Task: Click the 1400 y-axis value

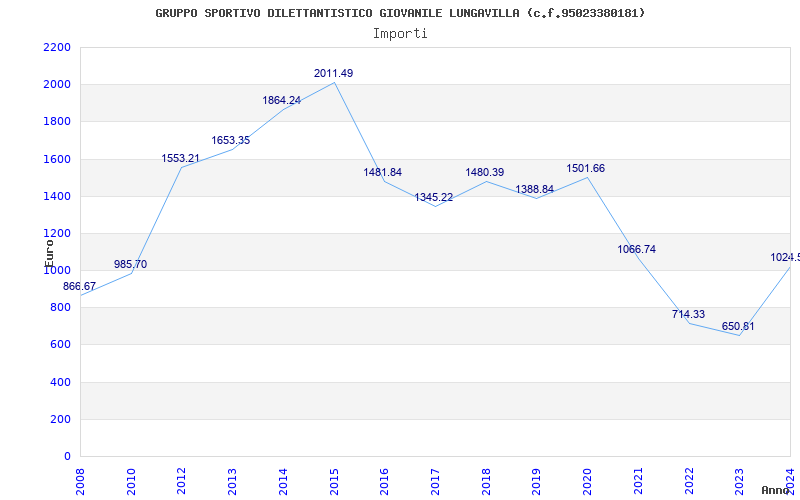Action: (57, 196)
